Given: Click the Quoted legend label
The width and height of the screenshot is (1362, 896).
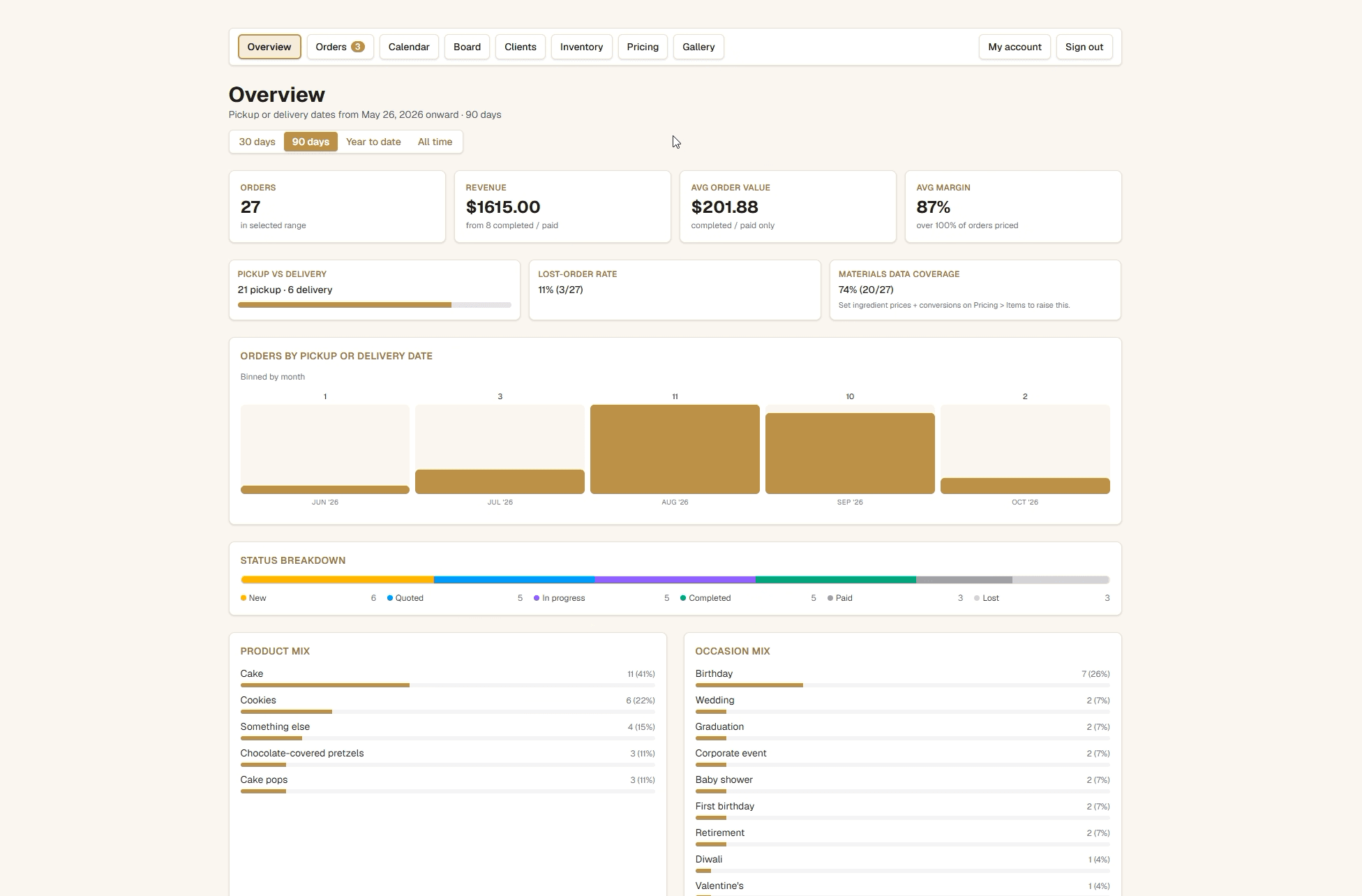Looking at the screenshot, I should (x=410, y=598).
